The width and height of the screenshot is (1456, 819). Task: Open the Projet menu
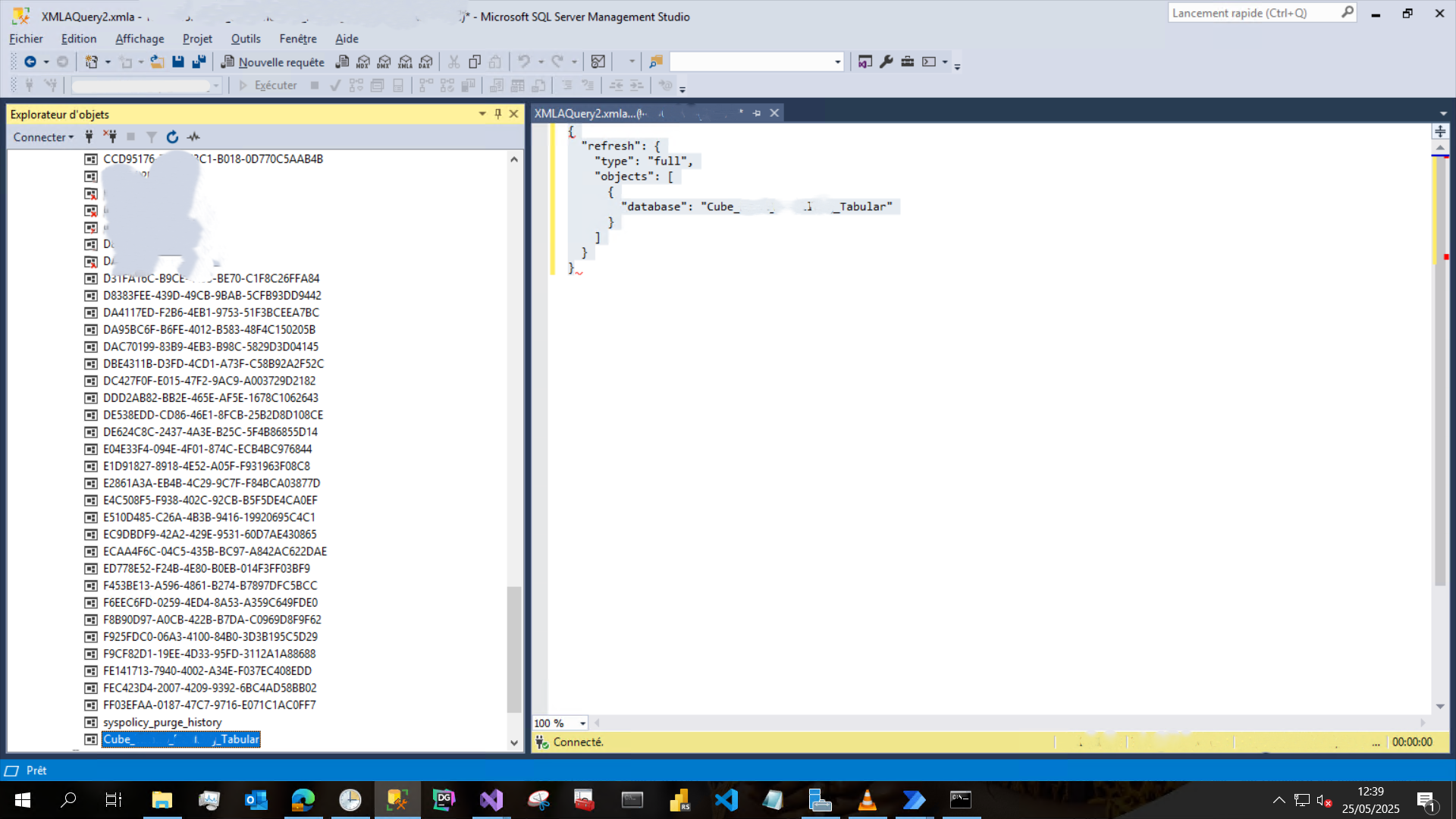[197, 39]
